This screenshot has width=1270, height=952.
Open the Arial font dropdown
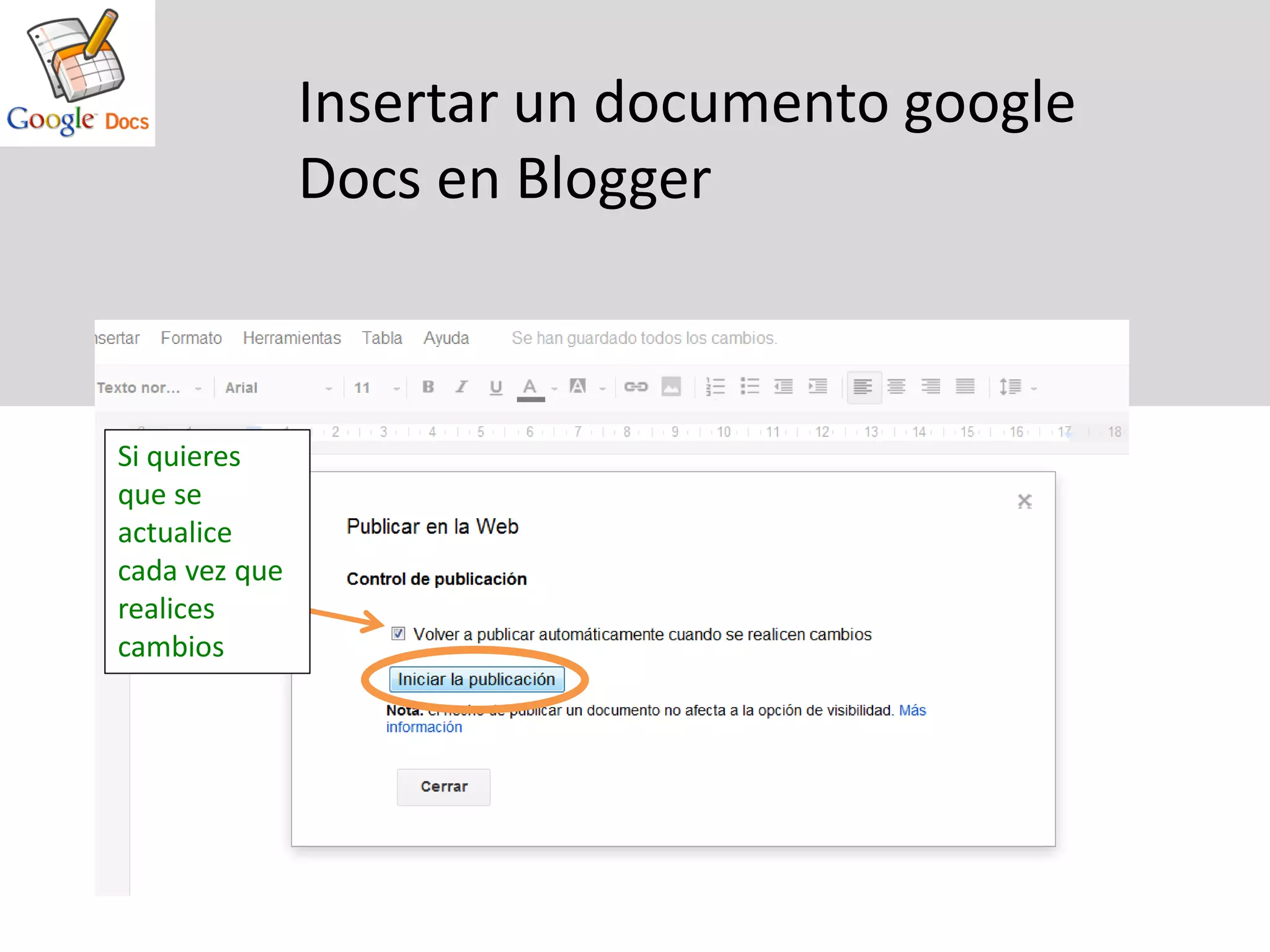(x=278, y=388)
